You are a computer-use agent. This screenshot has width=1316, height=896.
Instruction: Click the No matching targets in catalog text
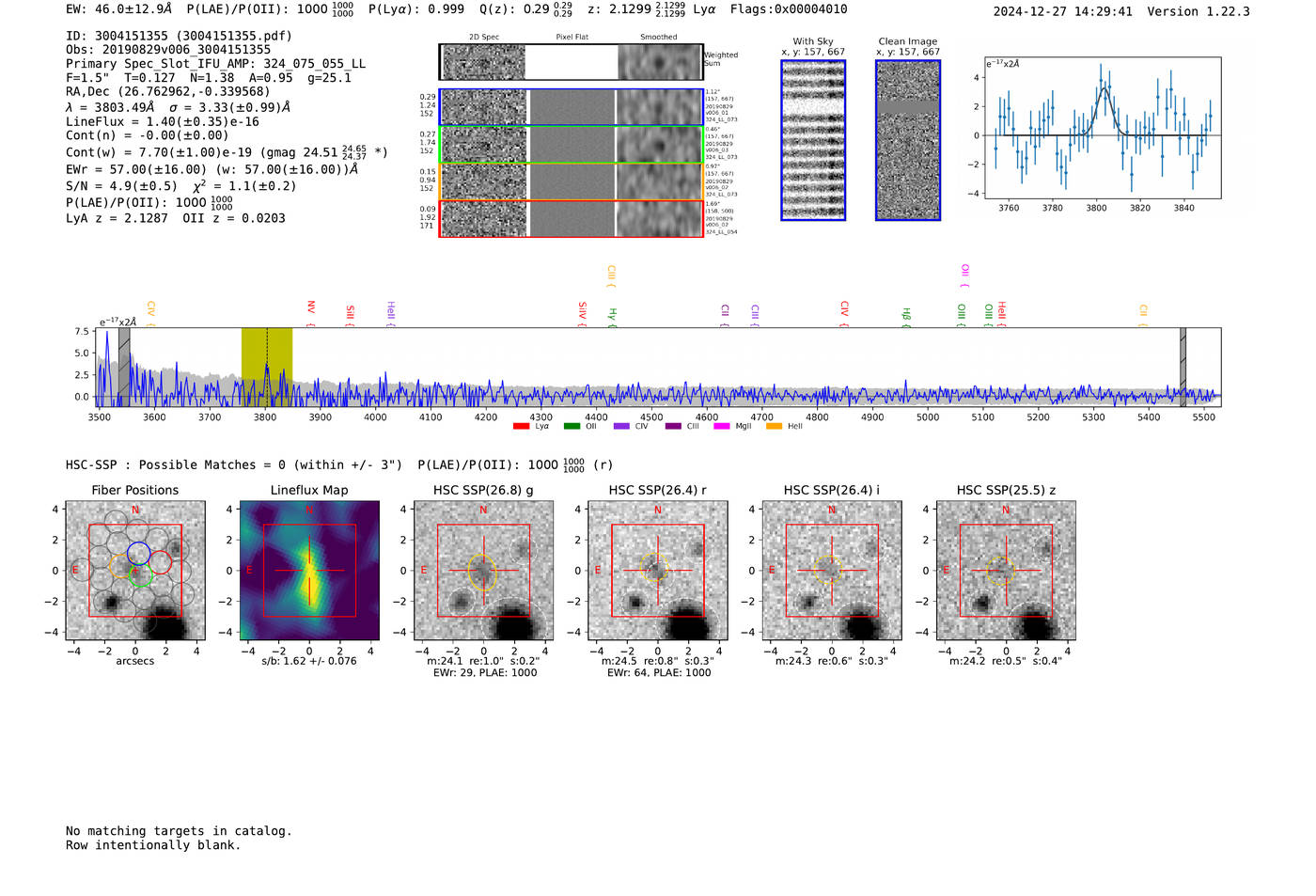pos(179,831)
